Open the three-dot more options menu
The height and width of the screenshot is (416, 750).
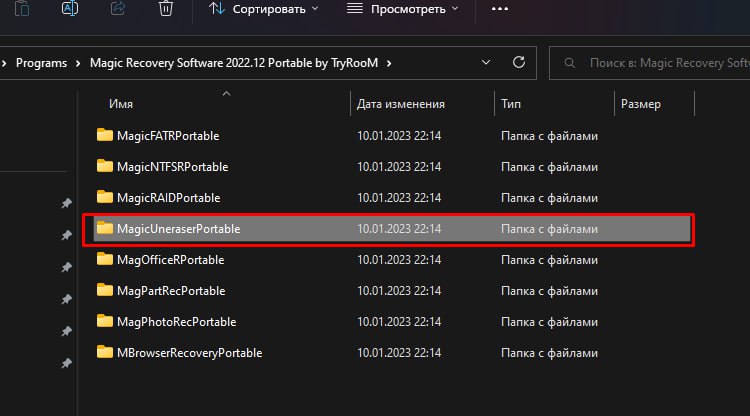tap(500, 9)
